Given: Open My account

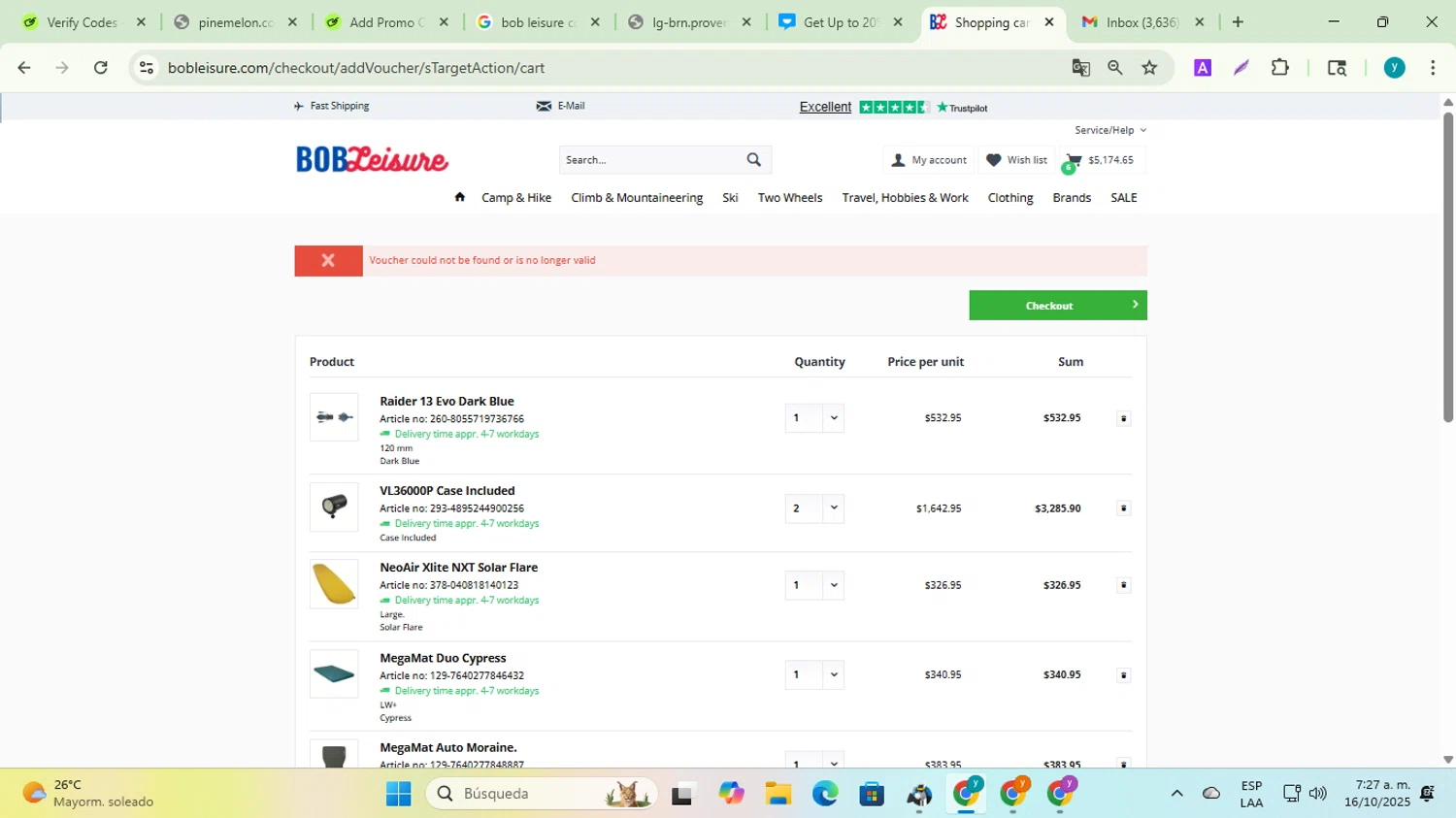Looking at the screenshot, I should click(x=929, y=160).
